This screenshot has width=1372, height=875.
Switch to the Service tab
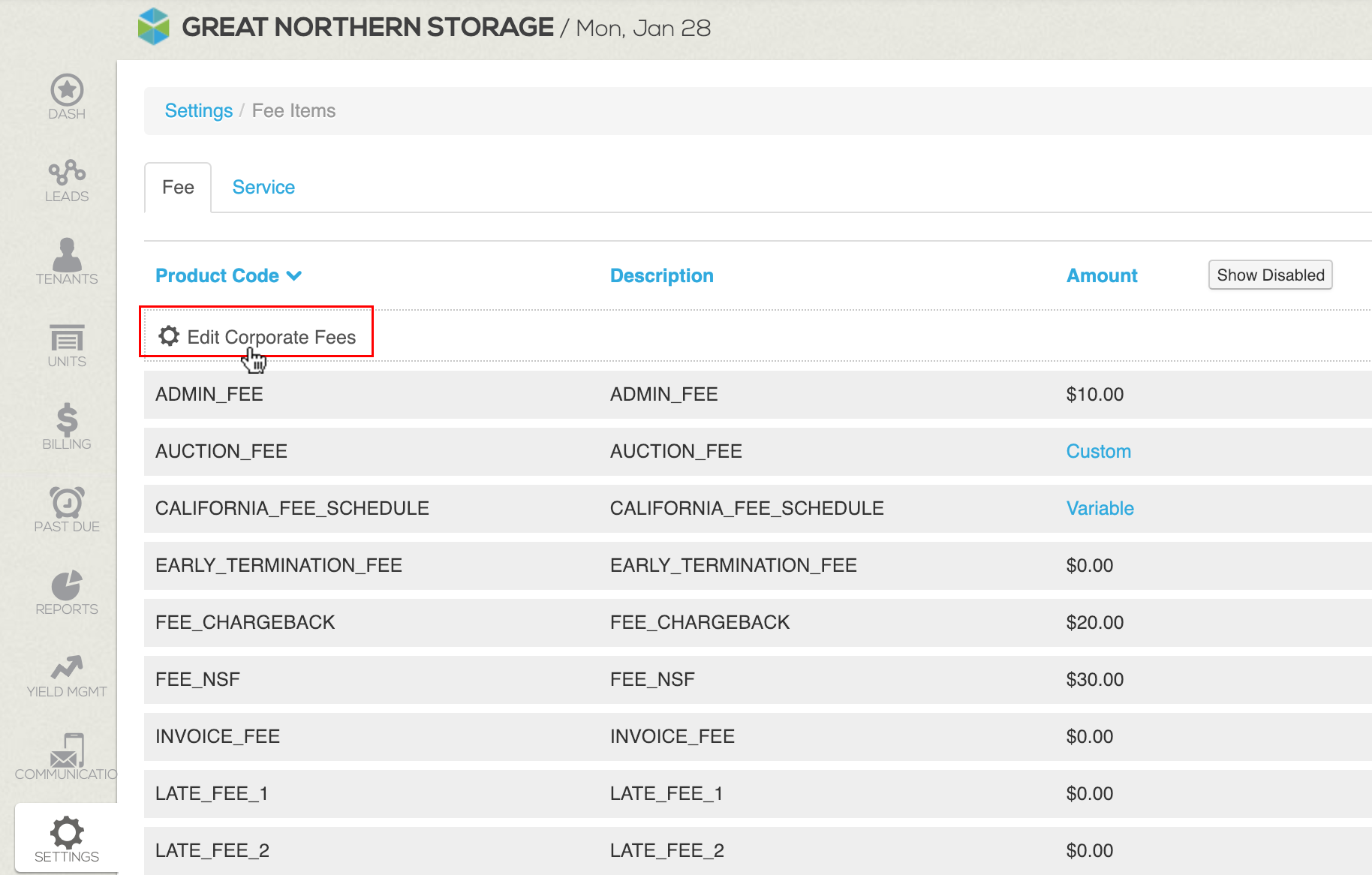263,187
